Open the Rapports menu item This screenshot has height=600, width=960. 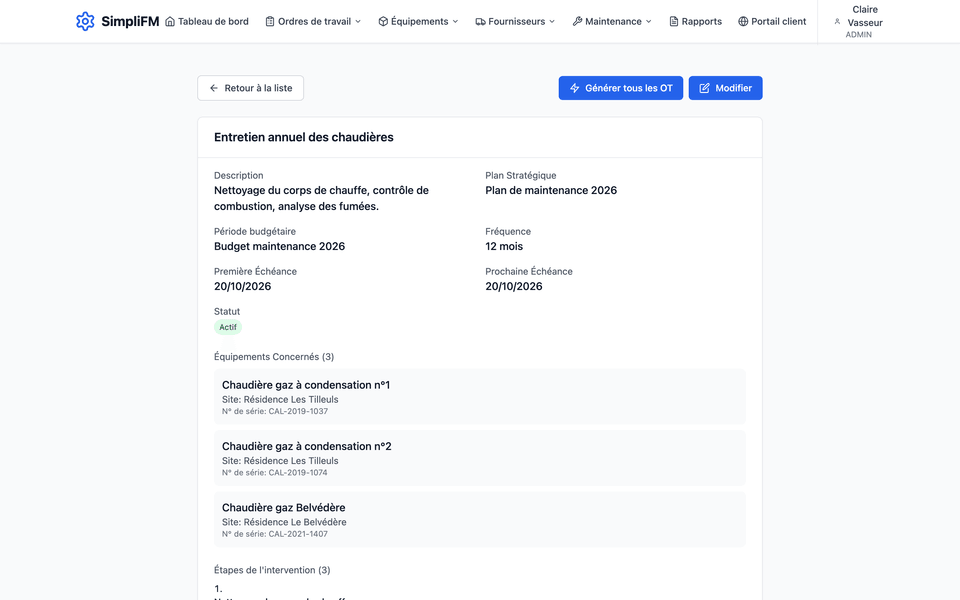pyautogui.click(x=696, y=21)
